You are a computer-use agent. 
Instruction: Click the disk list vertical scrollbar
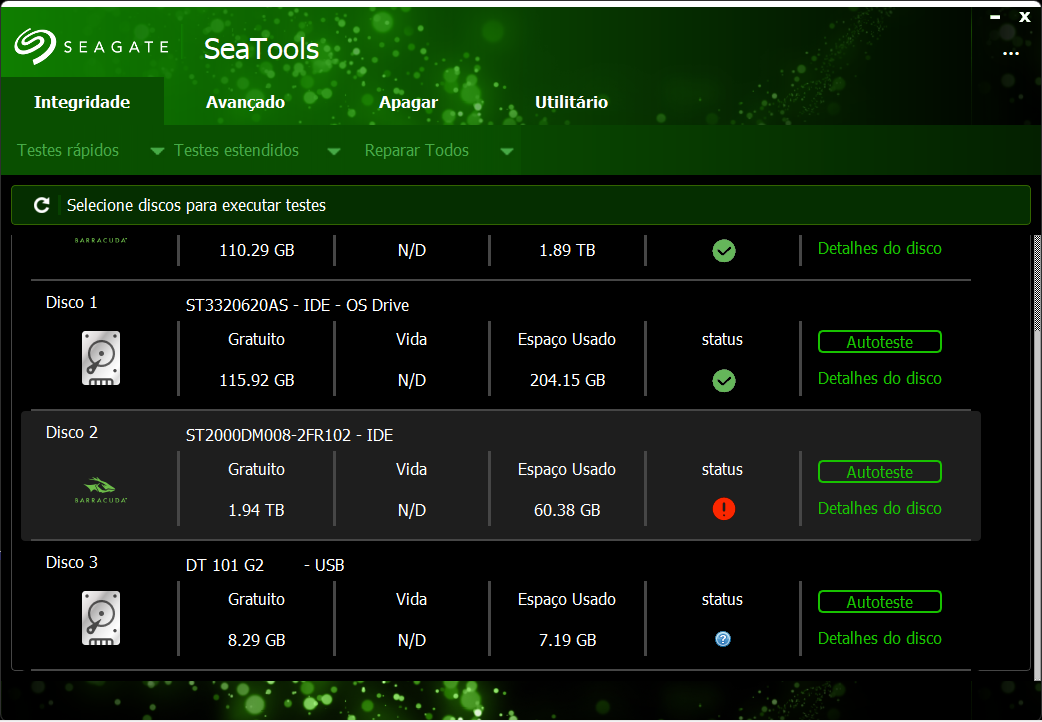(x=1037, y=458)
